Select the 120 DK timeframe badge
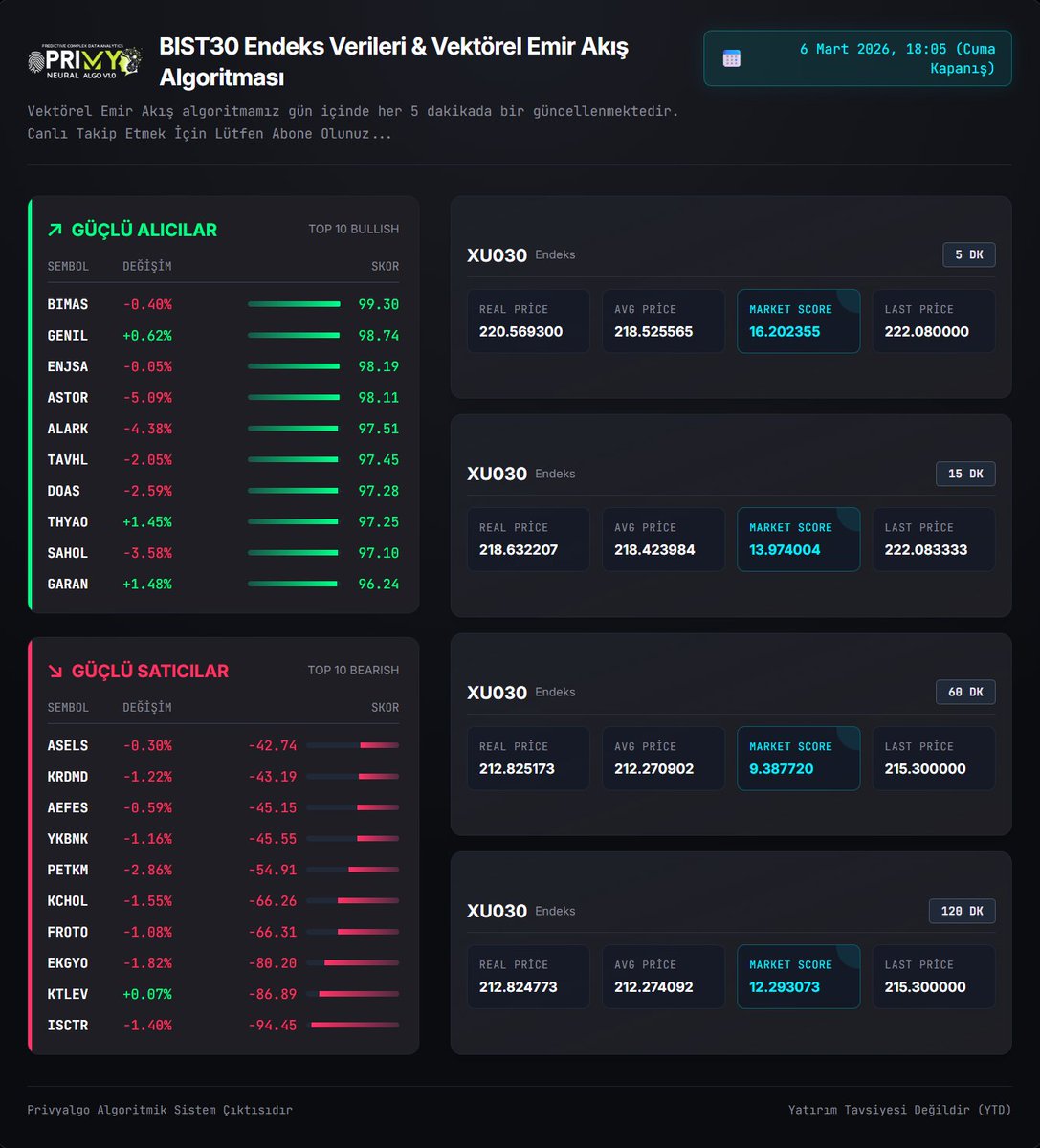This screenshot has width=1040, height=1148. tap(962, 911)
